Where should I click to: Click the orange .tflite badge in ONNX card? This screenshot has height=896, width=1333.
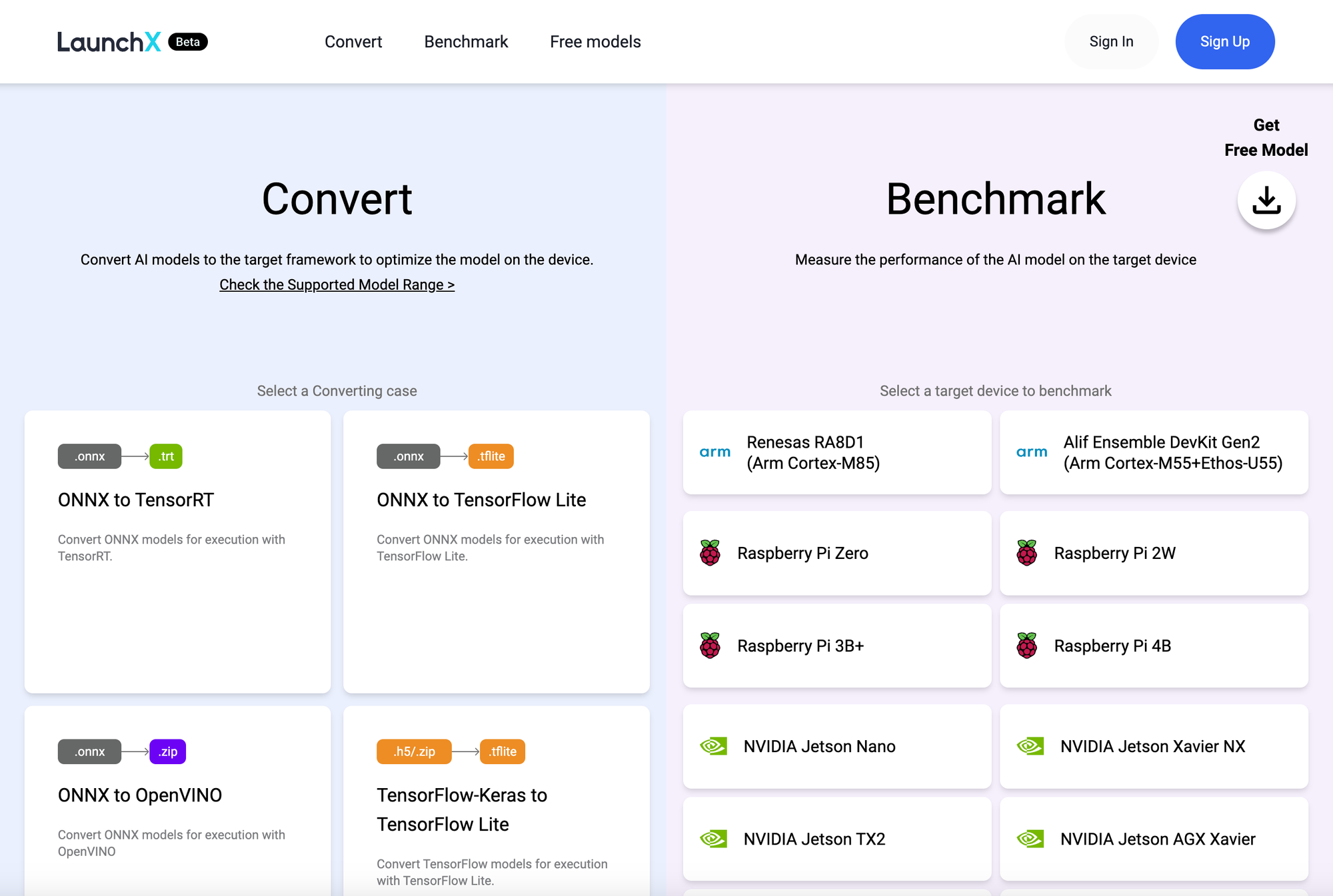(x=491, y=456)
